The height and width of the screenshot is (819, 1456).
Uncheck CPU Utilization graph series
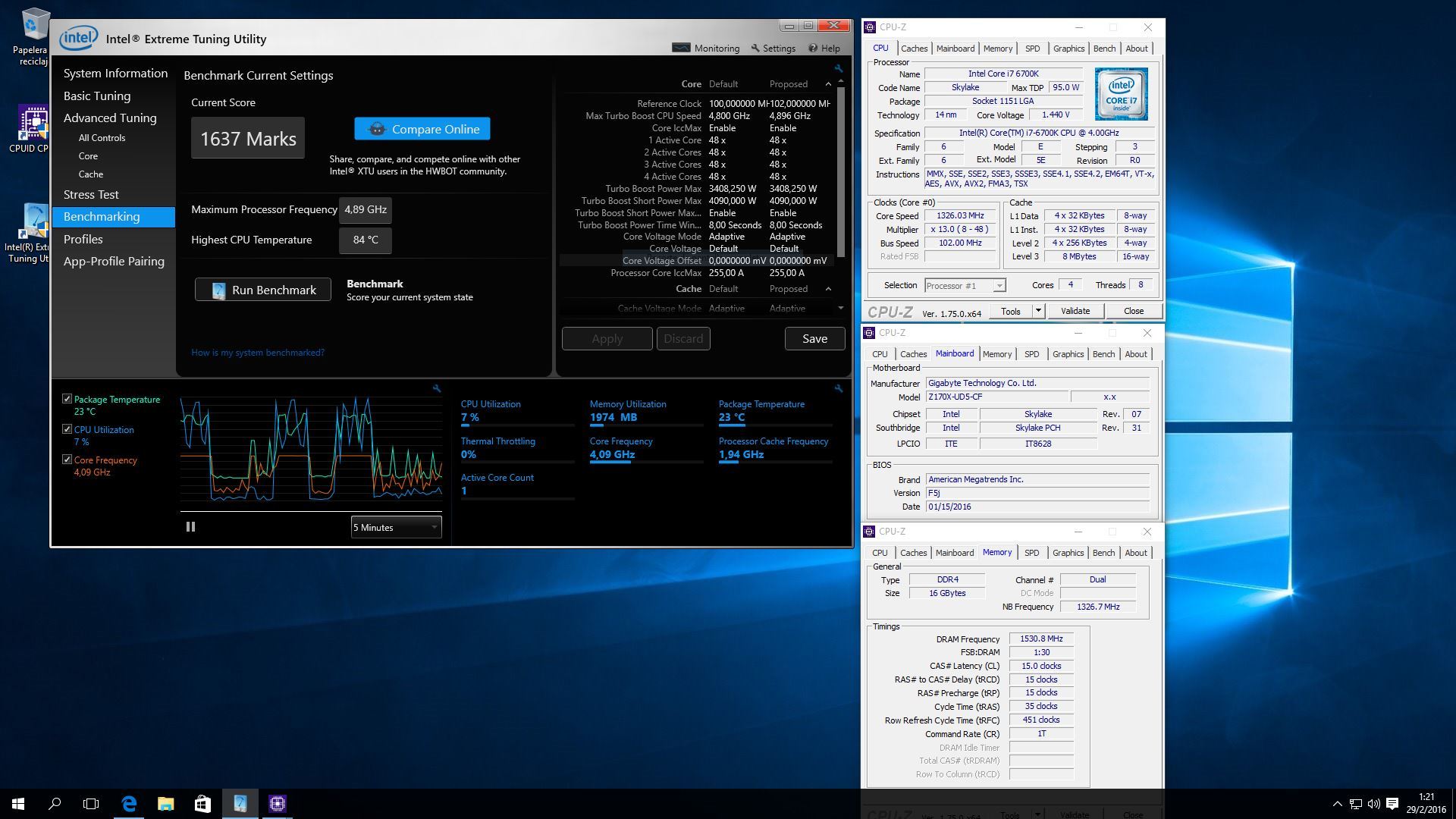(67, 428)
